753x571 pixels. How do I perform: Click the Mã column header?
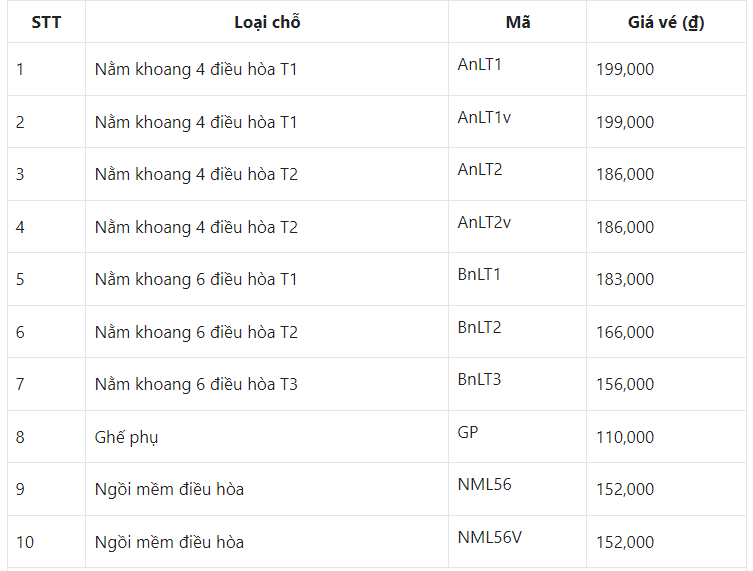coord(518,23)
